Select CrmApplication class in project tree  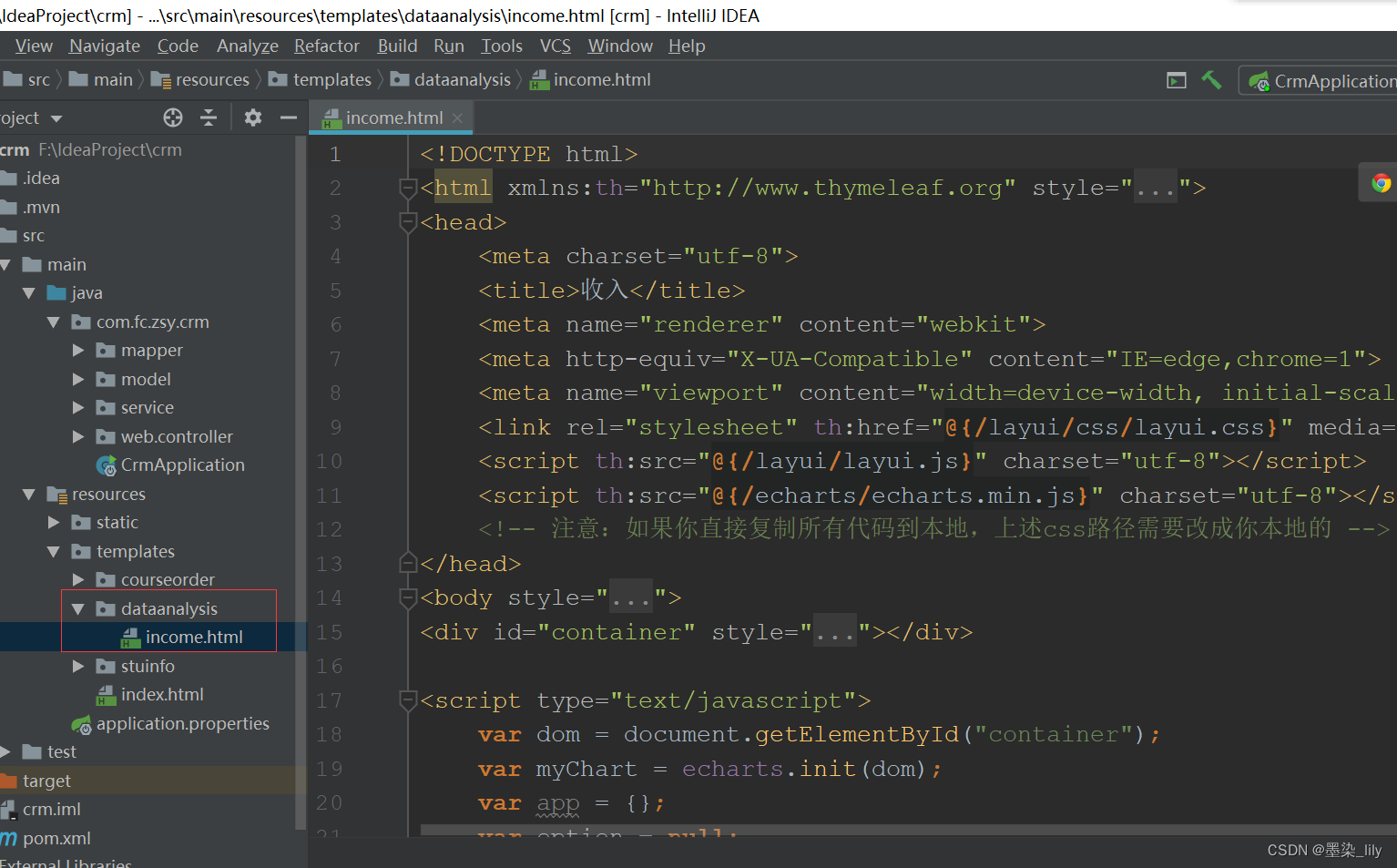[x=170, y=465]
